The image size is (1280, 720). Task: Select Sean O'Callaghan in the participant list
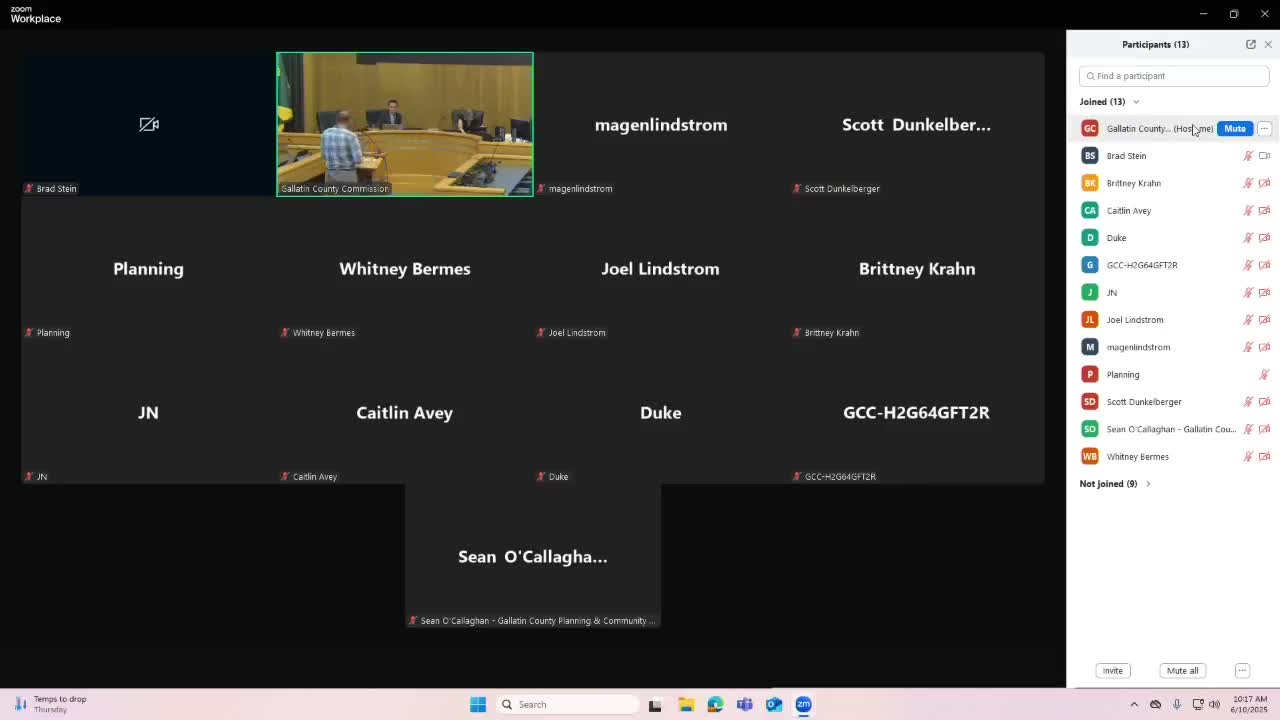click(1170, 429)
